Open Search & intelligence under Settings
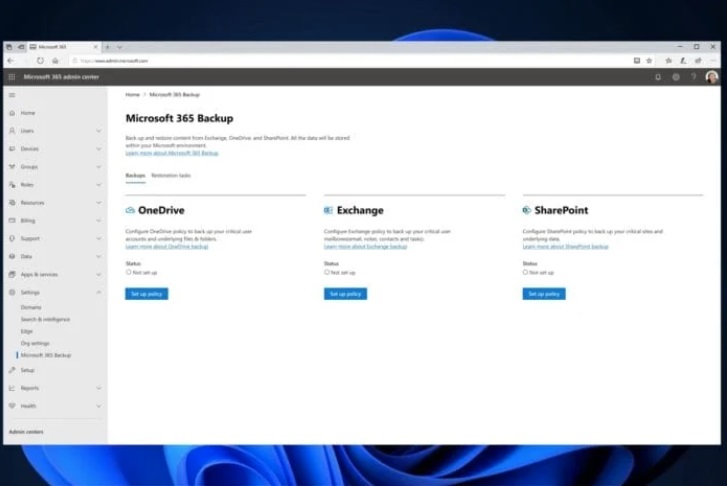 pos(45,320)
